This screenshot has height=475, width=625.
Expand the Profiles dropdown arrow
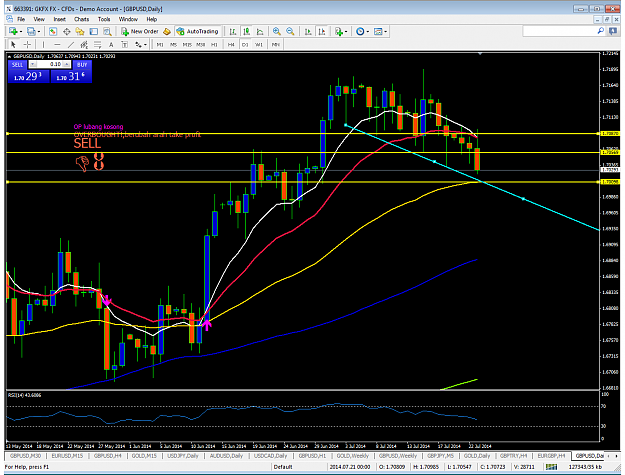tap(39, 31)
